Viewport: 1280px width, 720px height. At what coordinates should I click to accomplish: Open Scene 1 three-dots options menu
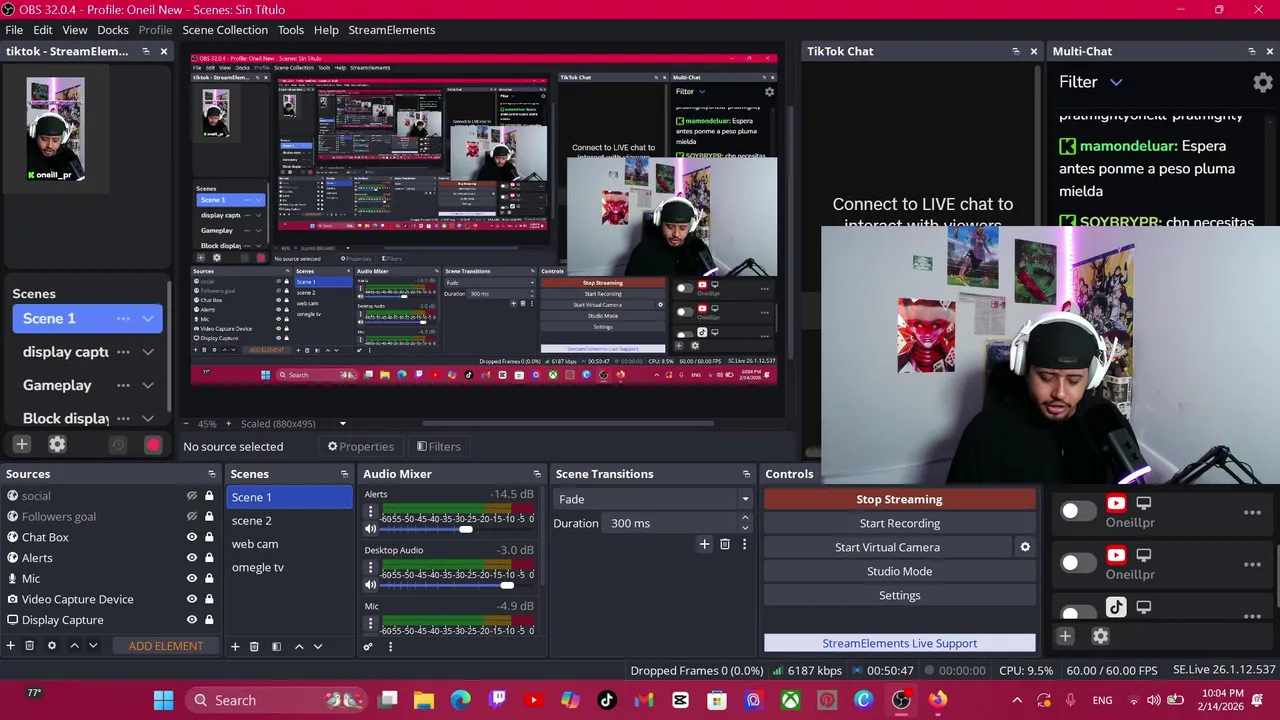pos(123,319)
